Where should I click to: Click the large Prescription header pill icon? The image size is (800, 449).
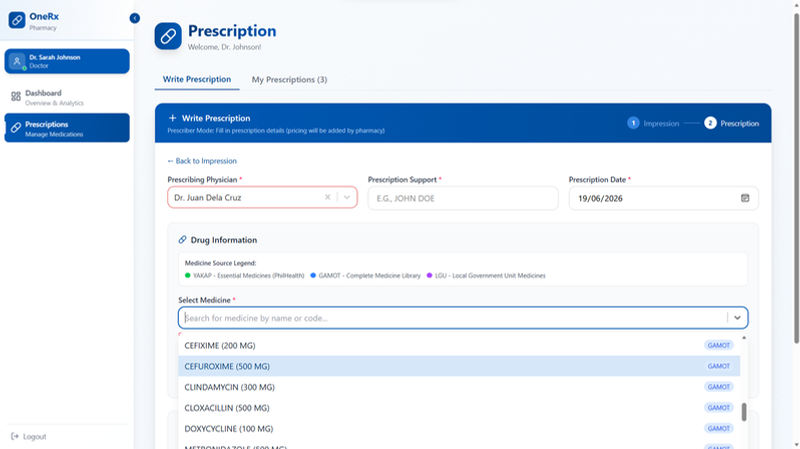point(168,36)
